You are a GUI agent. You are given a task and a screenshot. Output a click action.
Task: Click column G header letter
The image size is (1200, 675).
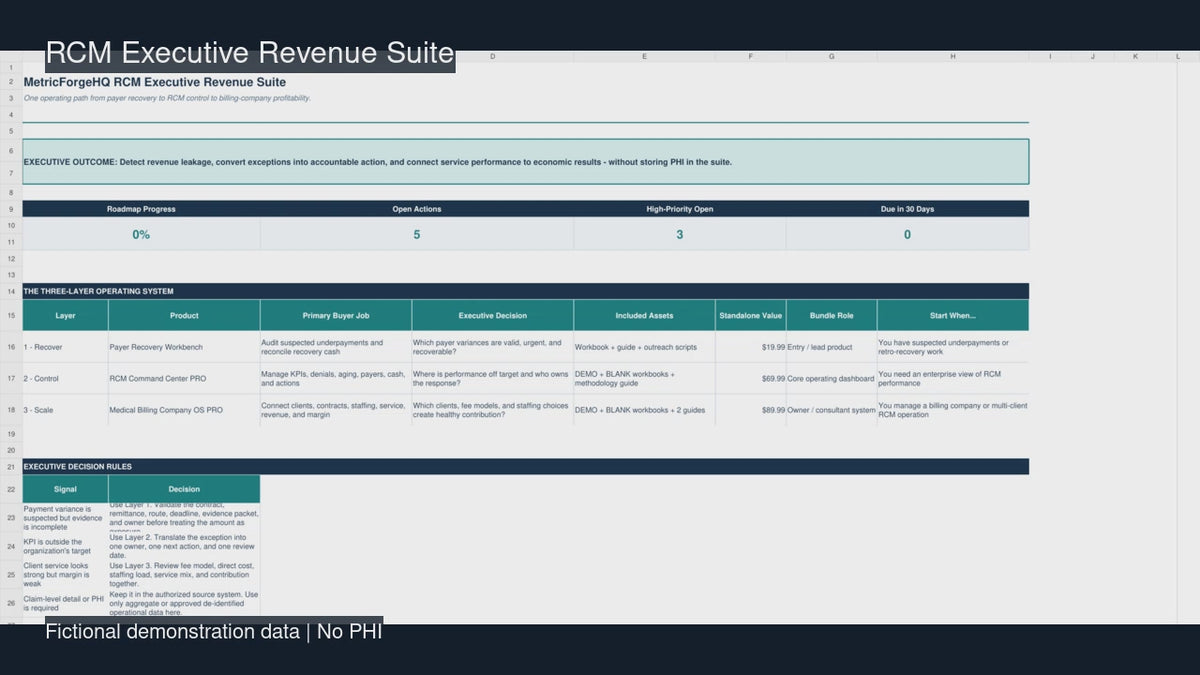pyautogui.click(x=831, y=56)
